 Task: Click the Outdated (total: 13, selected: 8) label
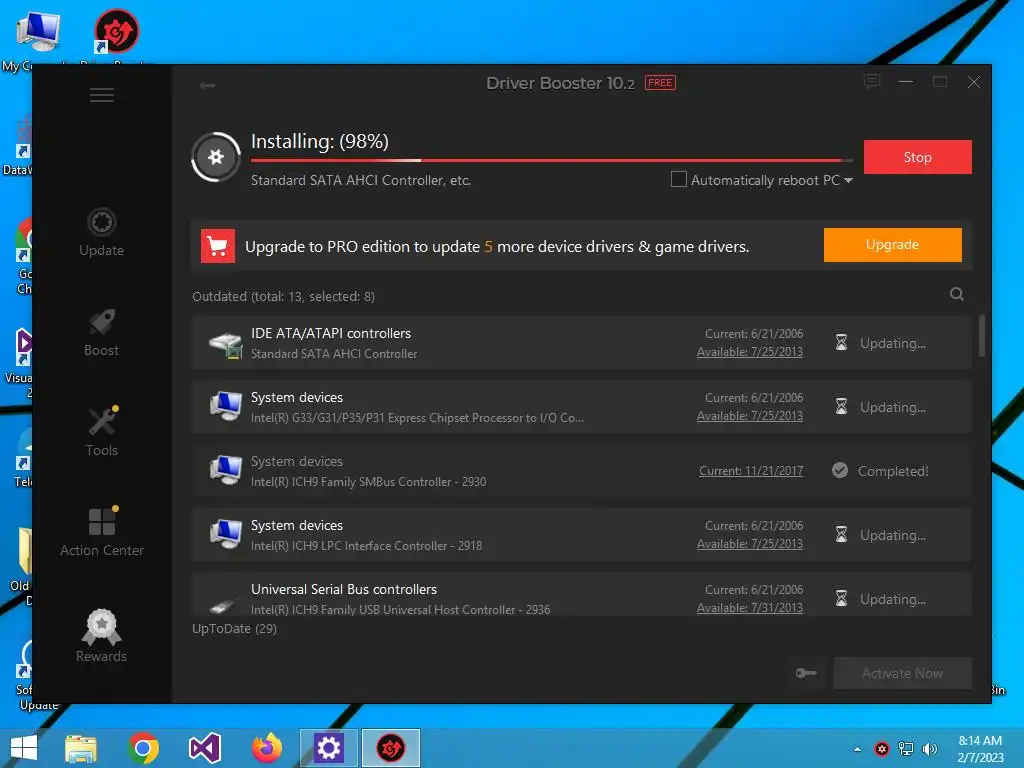coord(283,296)
